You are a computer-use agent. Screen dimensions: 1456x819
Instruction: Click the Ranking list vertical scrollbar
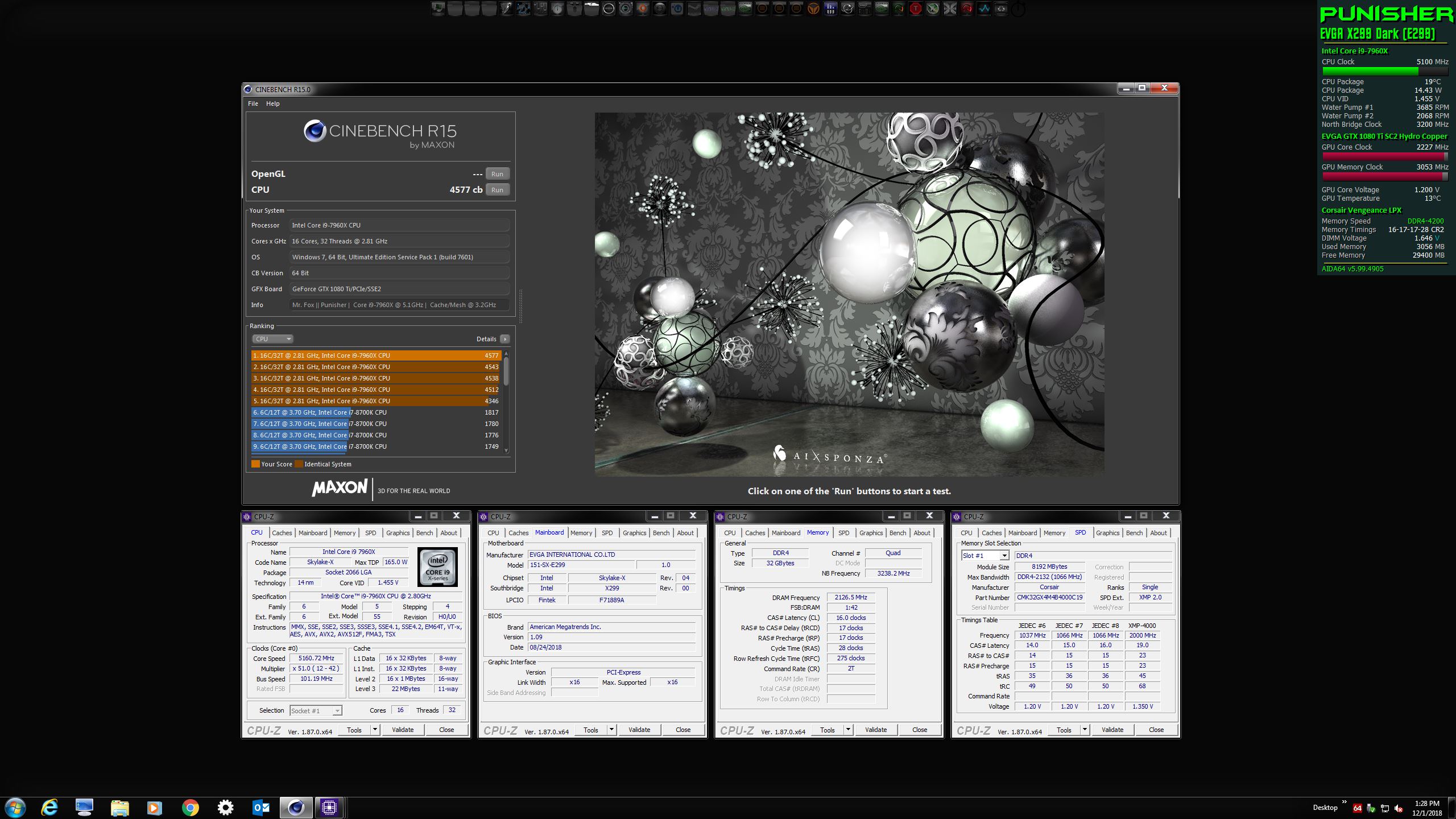506,371
